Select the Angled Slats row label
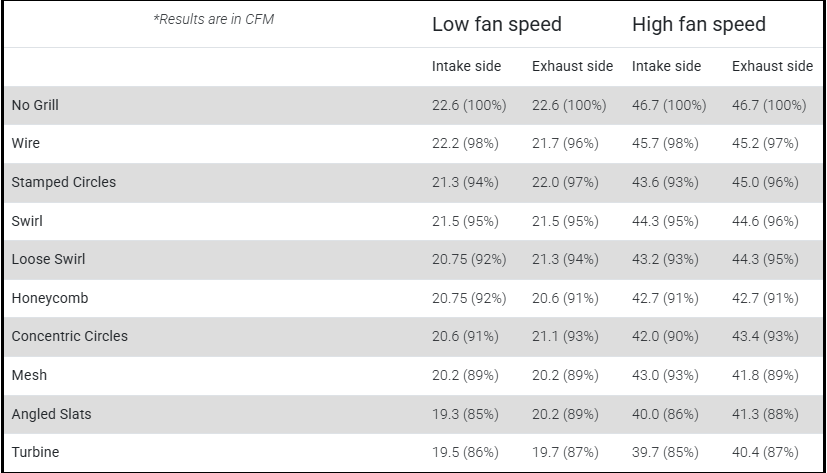Image resolution: width=827 pixels, height=473 pixels. coord(52,414)
